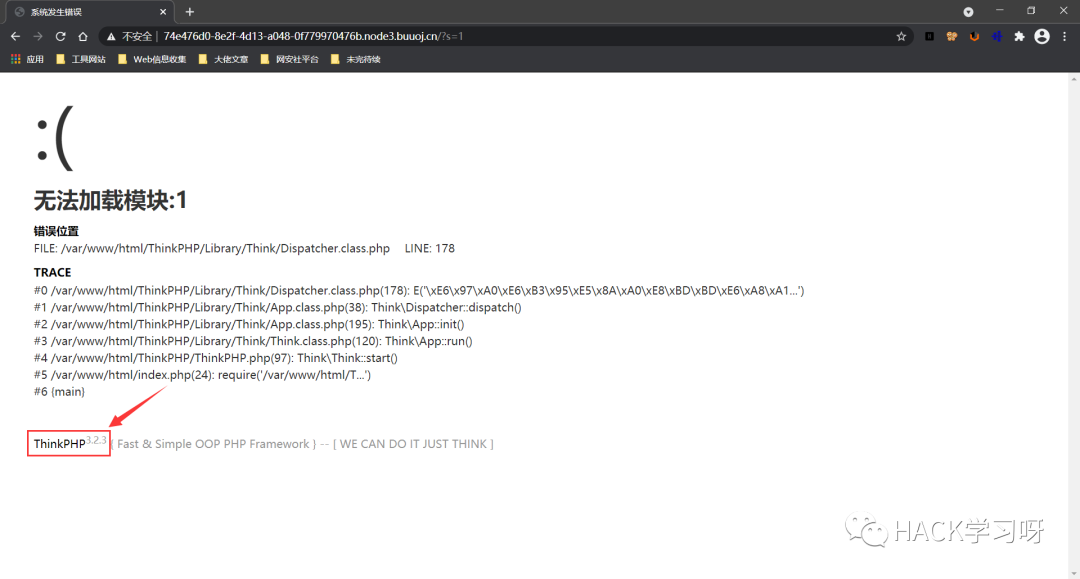Open the orange U-shaped extension icon

pyautogui.click(x=974, y=36)
